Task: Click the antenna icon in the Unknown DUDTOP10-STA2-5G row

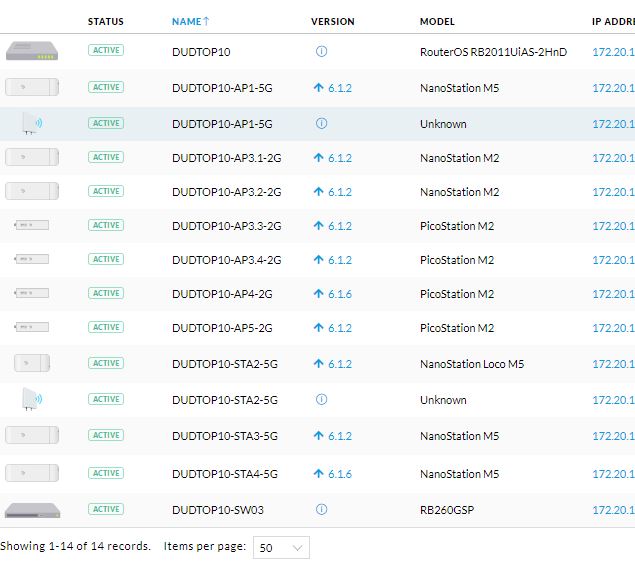Action: click(32, 399)
